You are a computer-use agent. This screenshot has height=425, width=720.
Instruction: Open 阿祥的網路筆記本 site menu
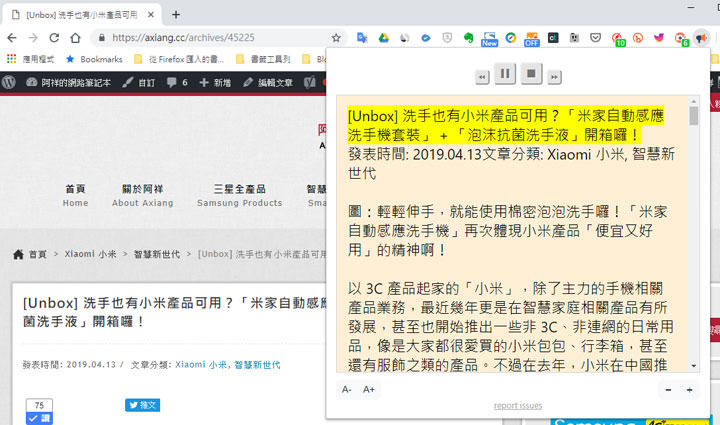tap(69, 83)
